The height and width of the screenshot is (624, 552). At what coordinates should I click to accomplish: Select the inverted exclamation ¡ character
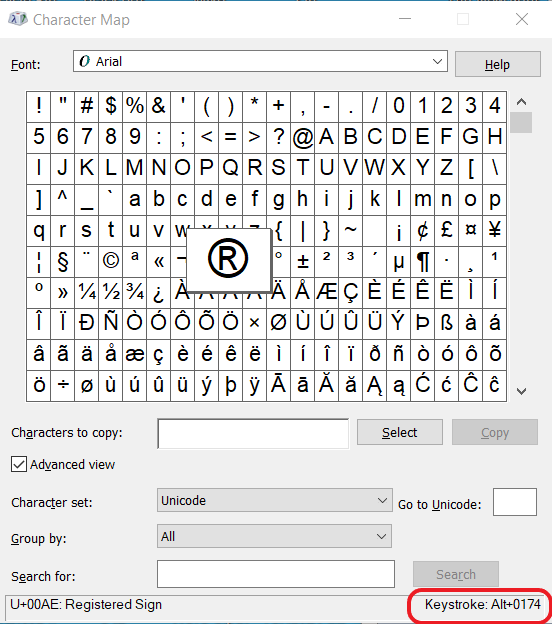(x=398, y=230)
